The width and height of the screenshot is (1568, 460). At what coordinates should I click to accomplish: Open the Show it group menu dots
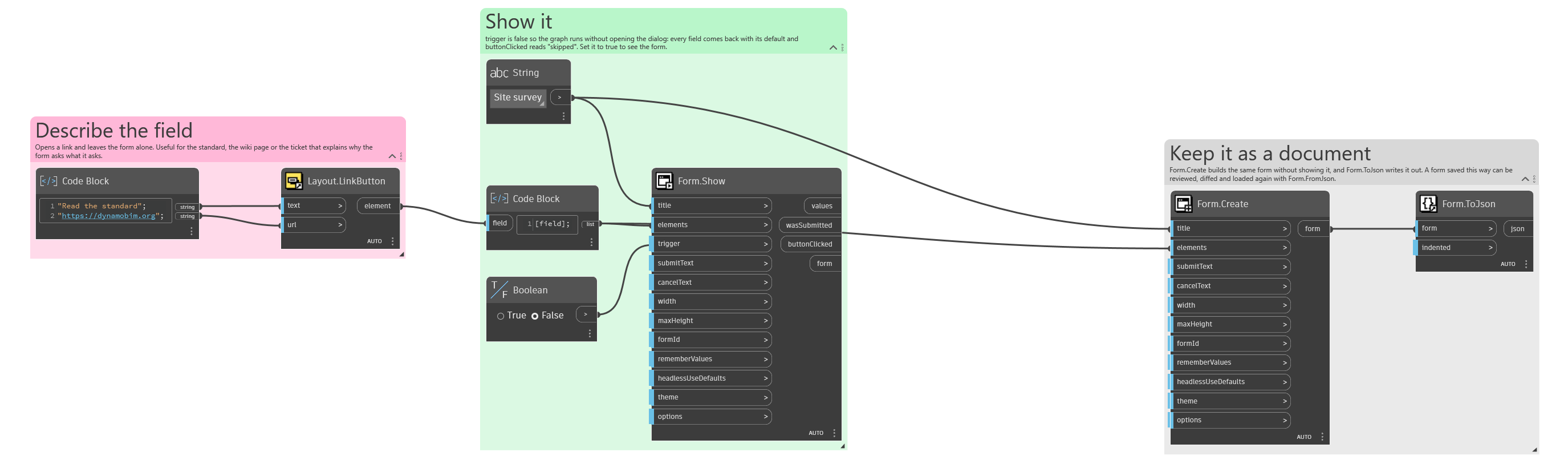pos(842,47)
